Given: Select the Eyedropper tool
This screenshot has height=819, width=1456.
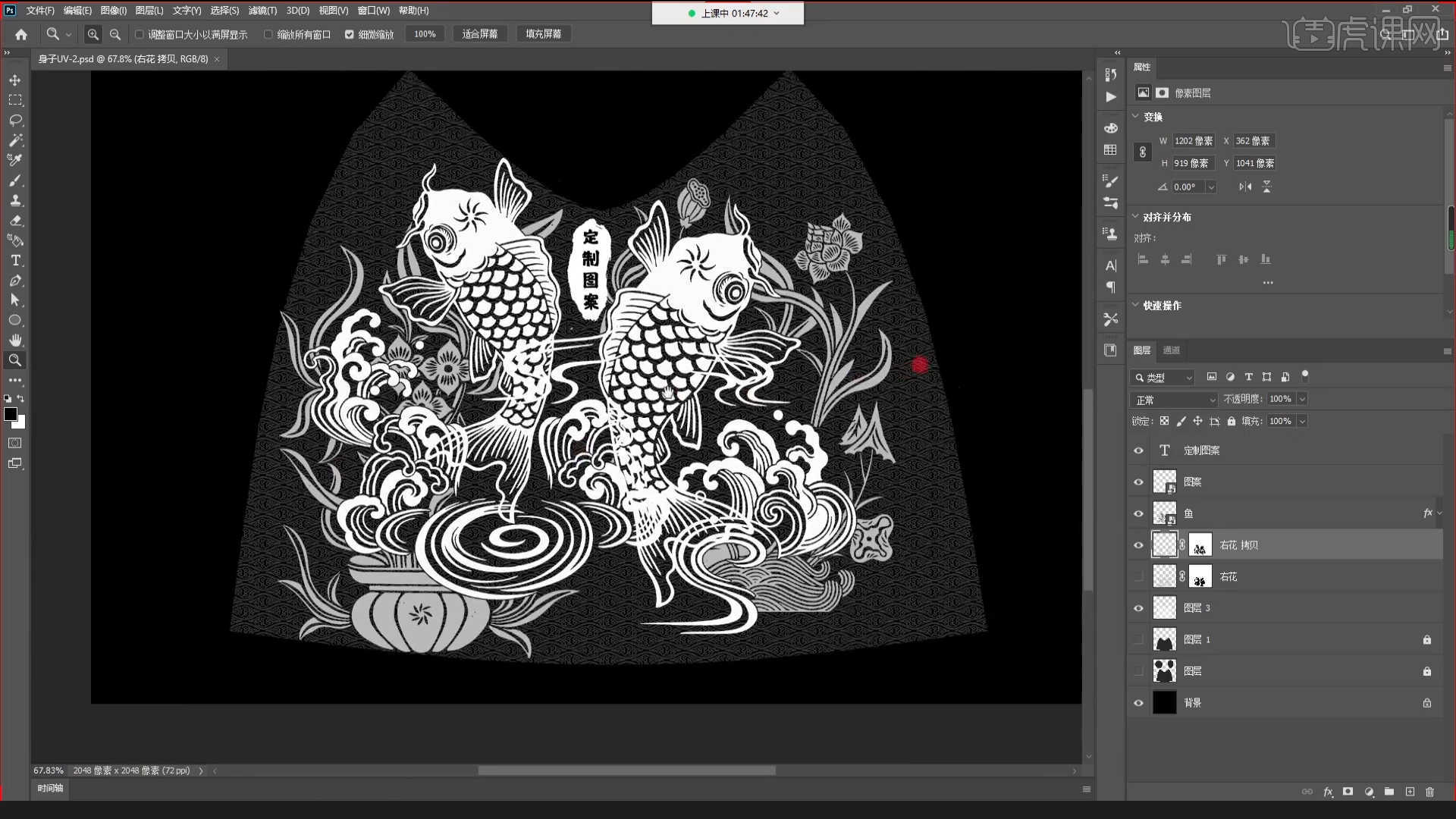Looking at the screenshot, I should click(15, 160).
